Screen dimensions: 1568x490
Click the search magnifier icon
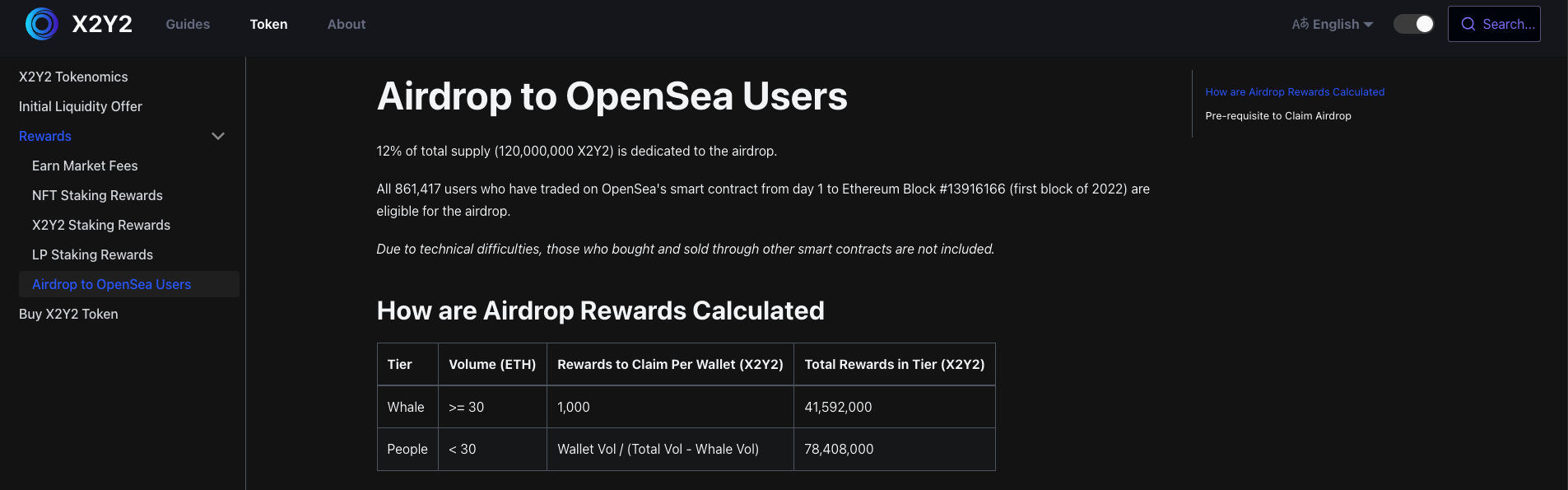click(x=1468, y=25)
